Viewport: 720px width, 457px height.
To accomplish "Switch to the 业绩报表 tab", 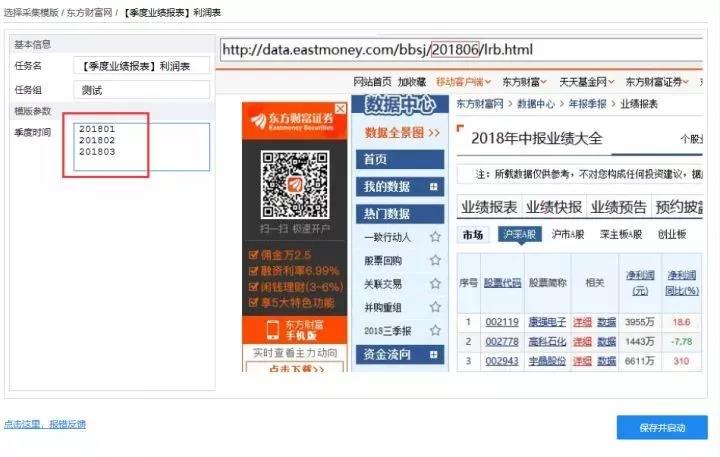I will [x=489, y=207].
